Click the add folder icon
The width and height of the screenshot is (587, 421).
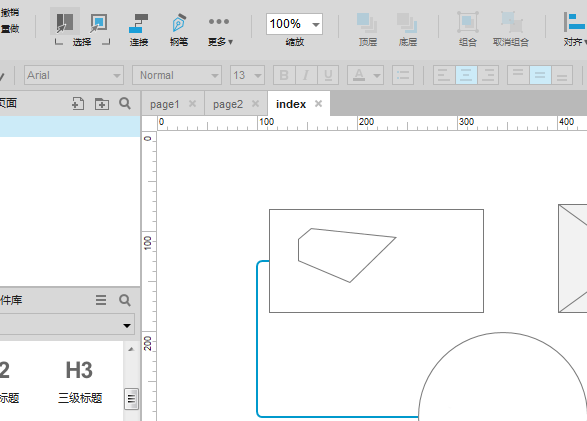tap(101, 103)
